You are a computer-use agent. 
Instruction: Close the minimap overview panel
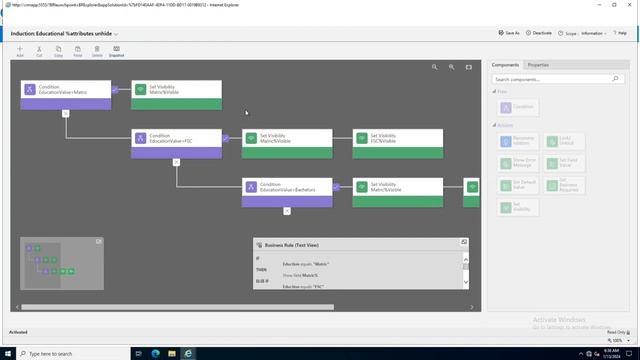pyautogui.click(x=98, y=241)
